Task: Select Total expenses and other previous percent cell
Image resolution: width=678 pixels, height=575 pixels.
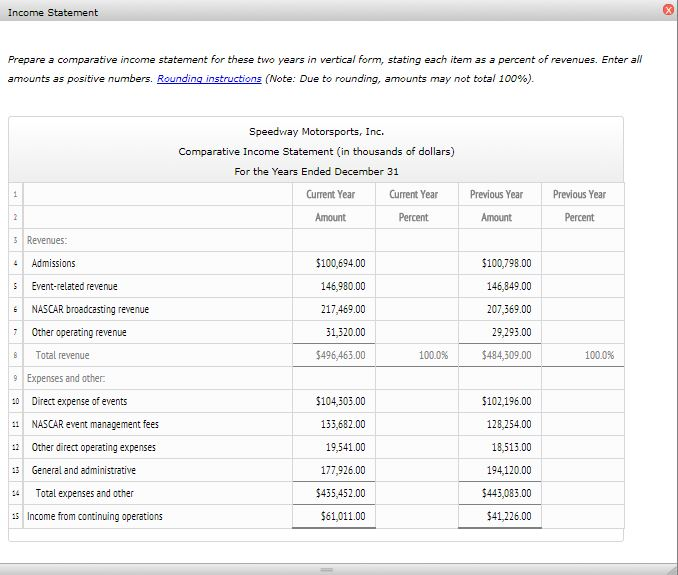Action: point(582,493)
